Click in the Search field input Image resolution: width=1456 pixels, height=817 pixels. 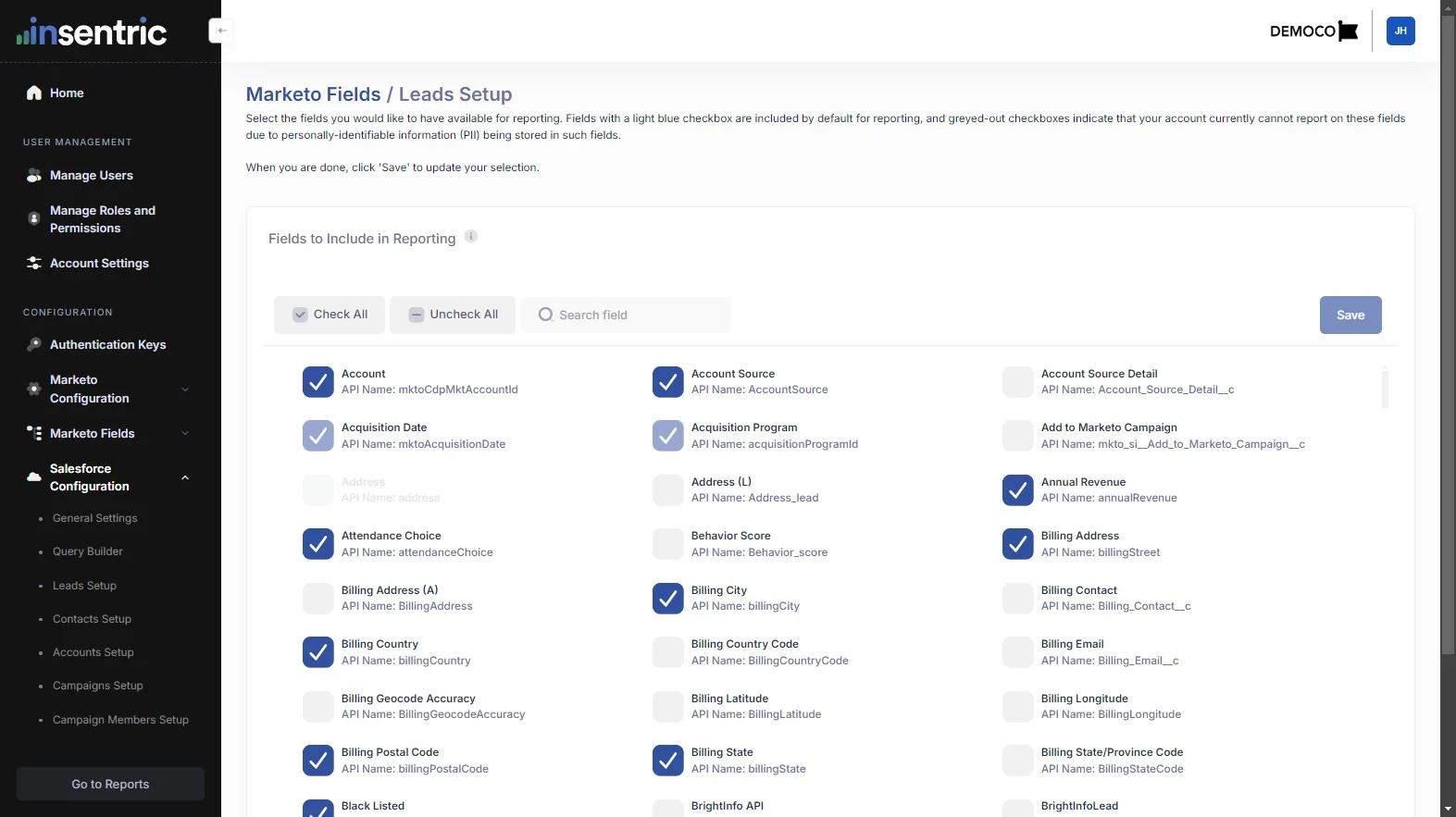point(626,315)
